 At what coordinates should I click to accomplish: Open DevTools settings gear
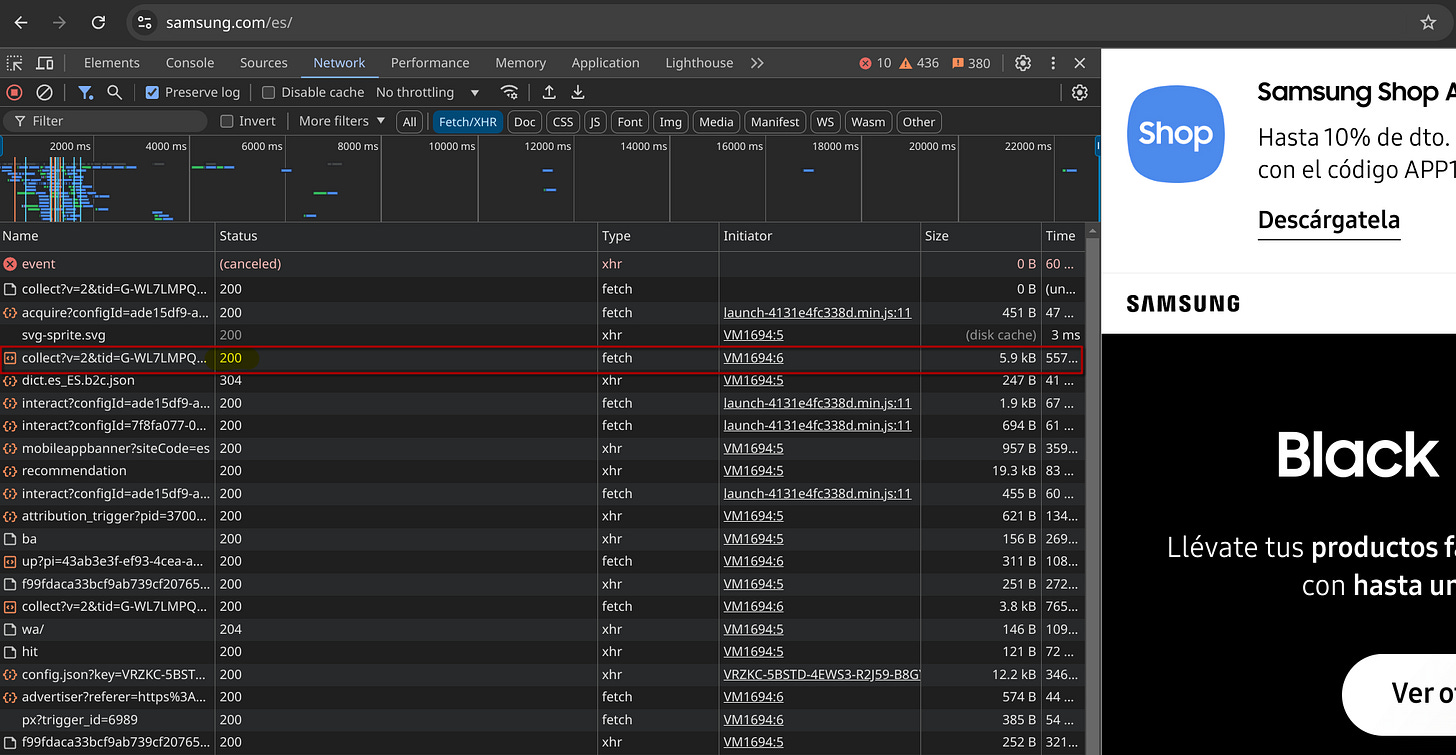[x=1023, y=63]
